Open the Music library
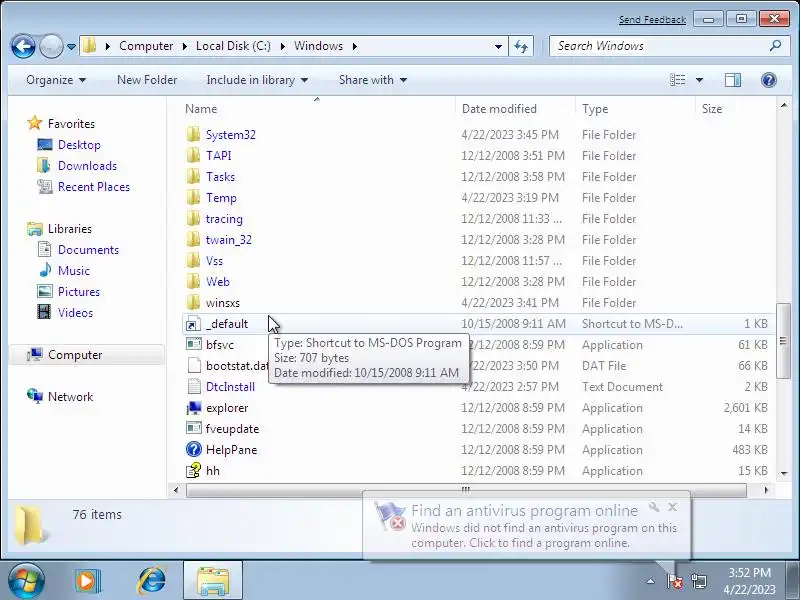Viewport: 800px width, 600px height. [x=74, y=270]
